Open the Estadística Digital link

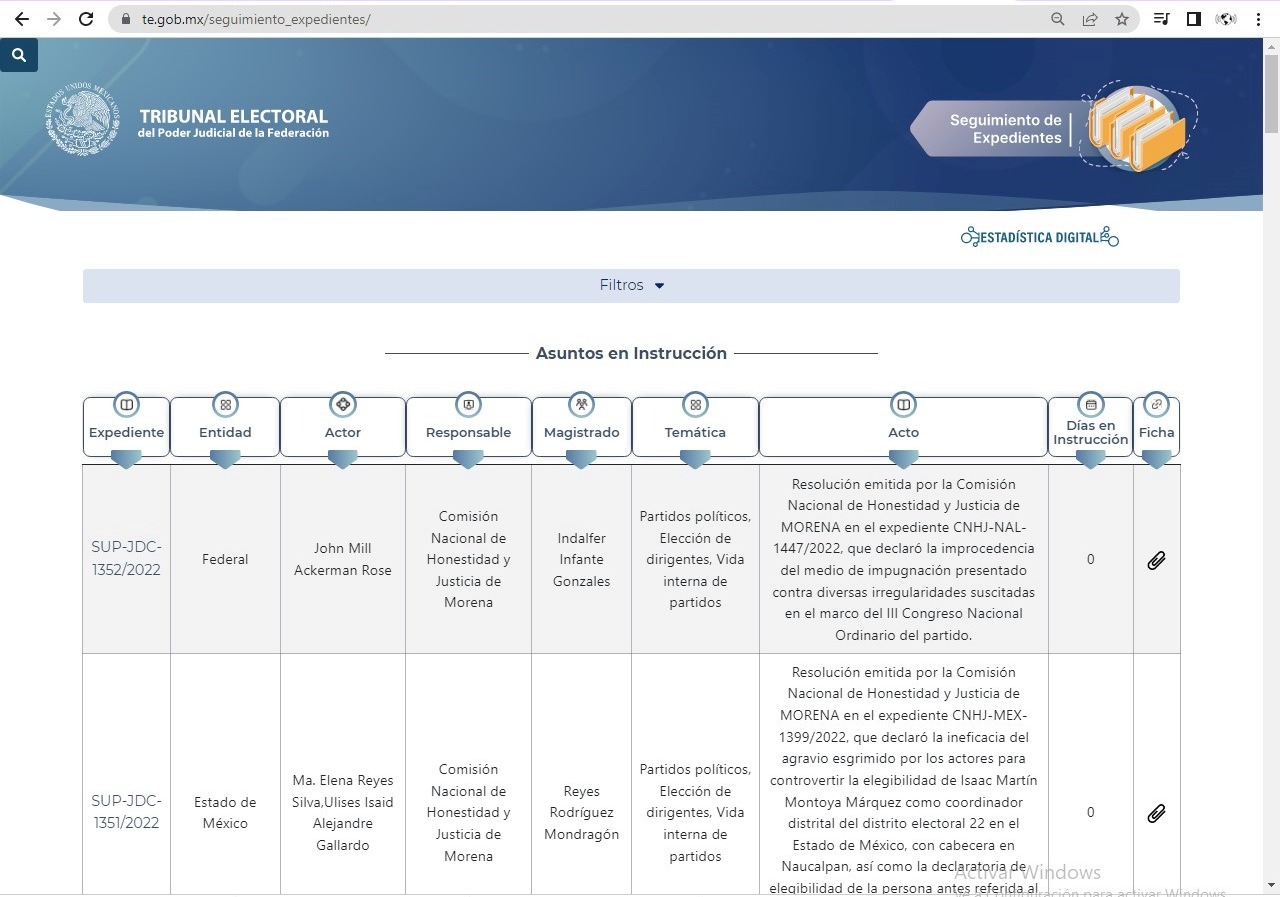point(1039,237)
